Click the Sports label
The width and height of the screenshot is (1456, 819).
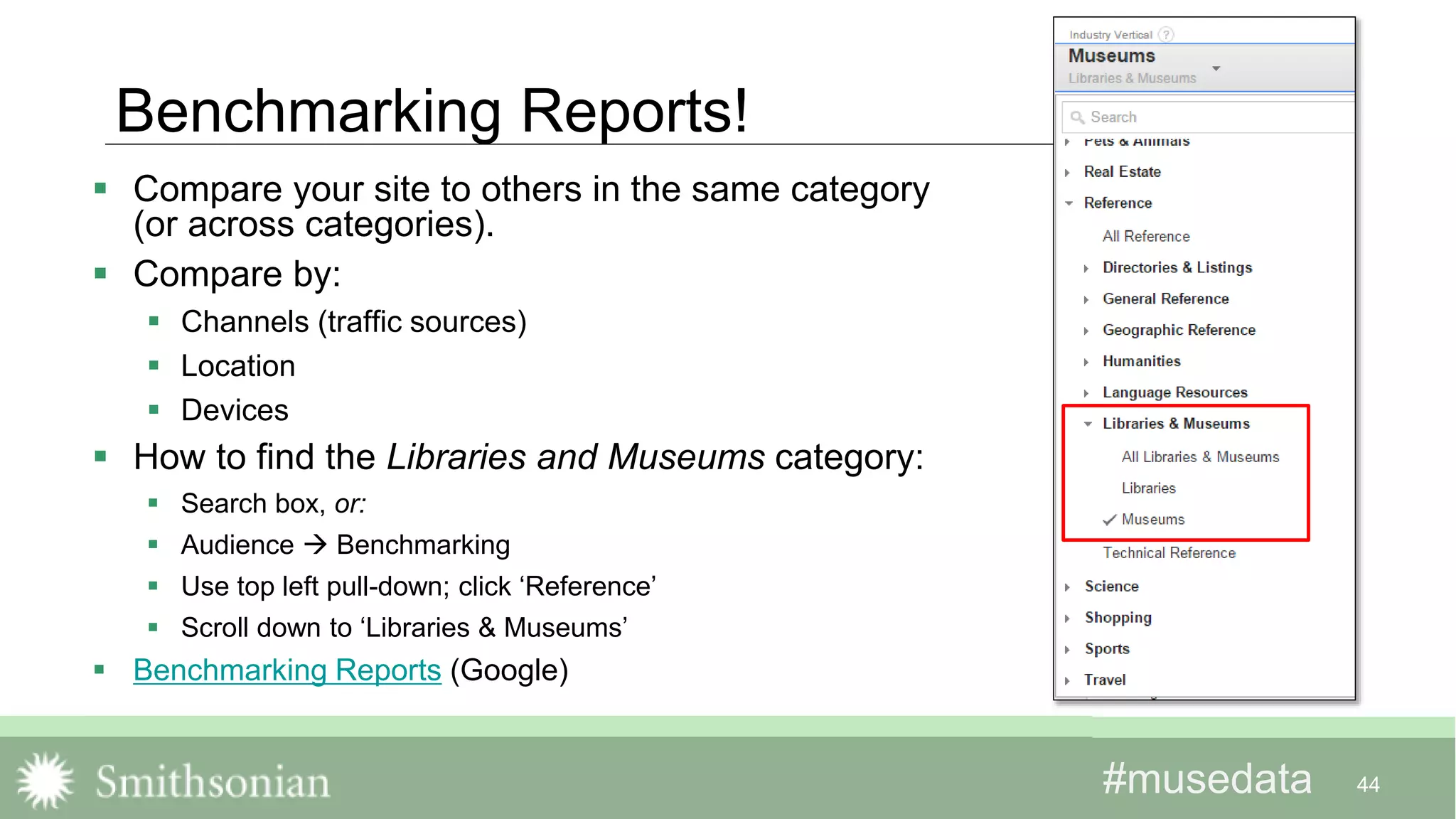point(1107,648)
